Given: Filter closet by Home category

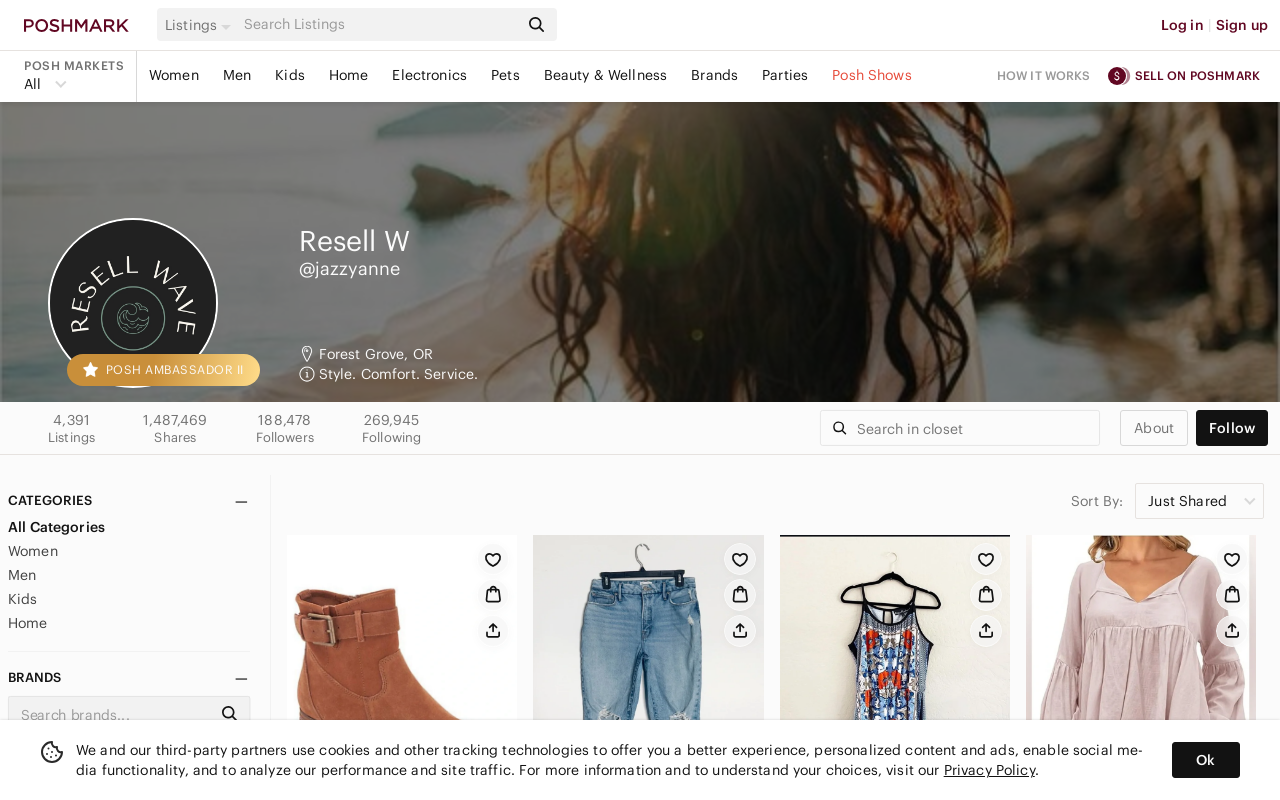Looking at the screenshot, I should 27,623.
